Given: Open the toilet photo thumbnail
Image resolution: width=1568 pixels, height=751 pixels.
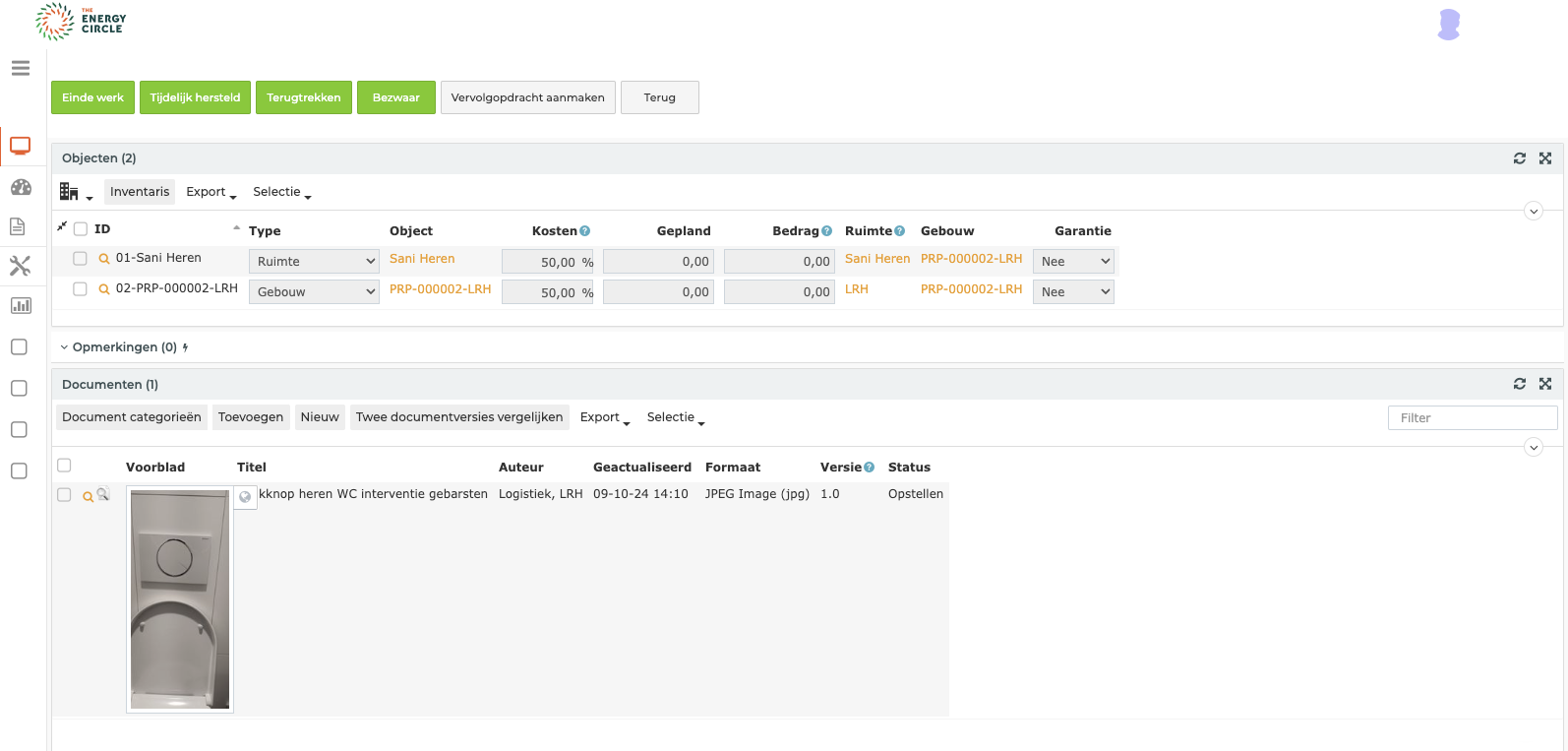Looking at the screenshot, I should click(180, 598).
